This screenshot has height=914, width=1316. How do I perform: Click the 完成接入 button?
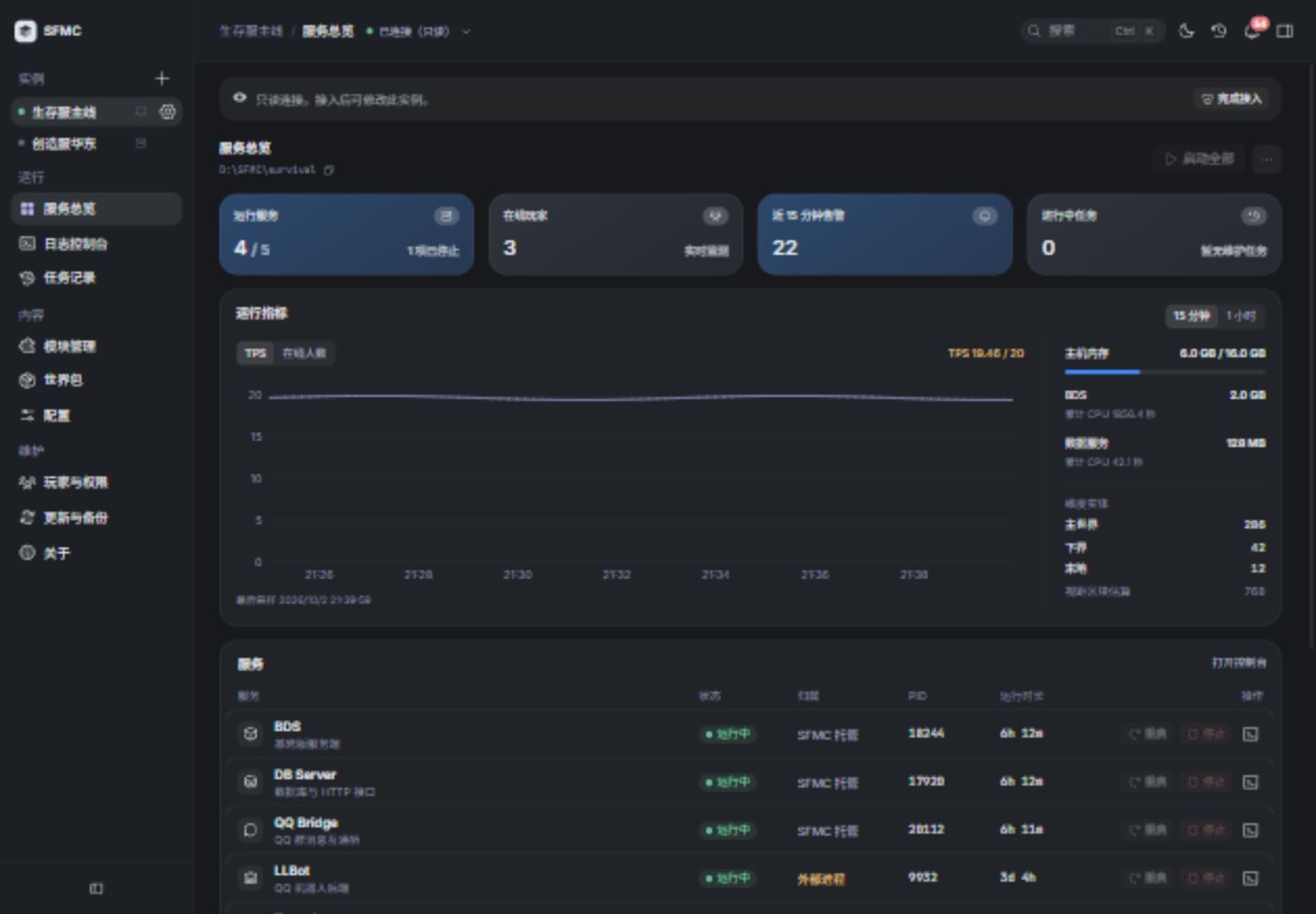pyautogui.click(x=1231, y=99)
